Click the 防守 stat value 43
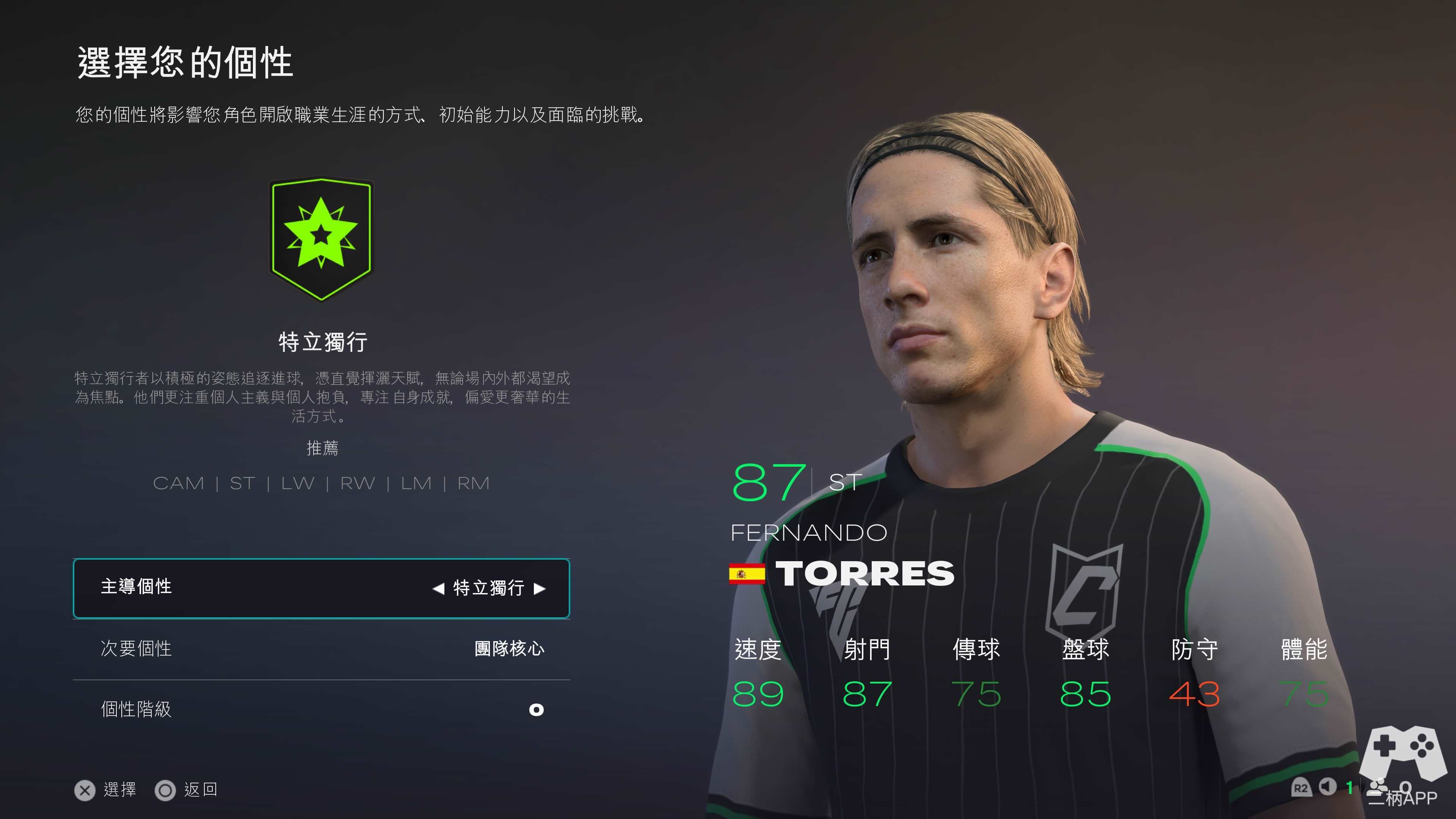 point(1194,695)
